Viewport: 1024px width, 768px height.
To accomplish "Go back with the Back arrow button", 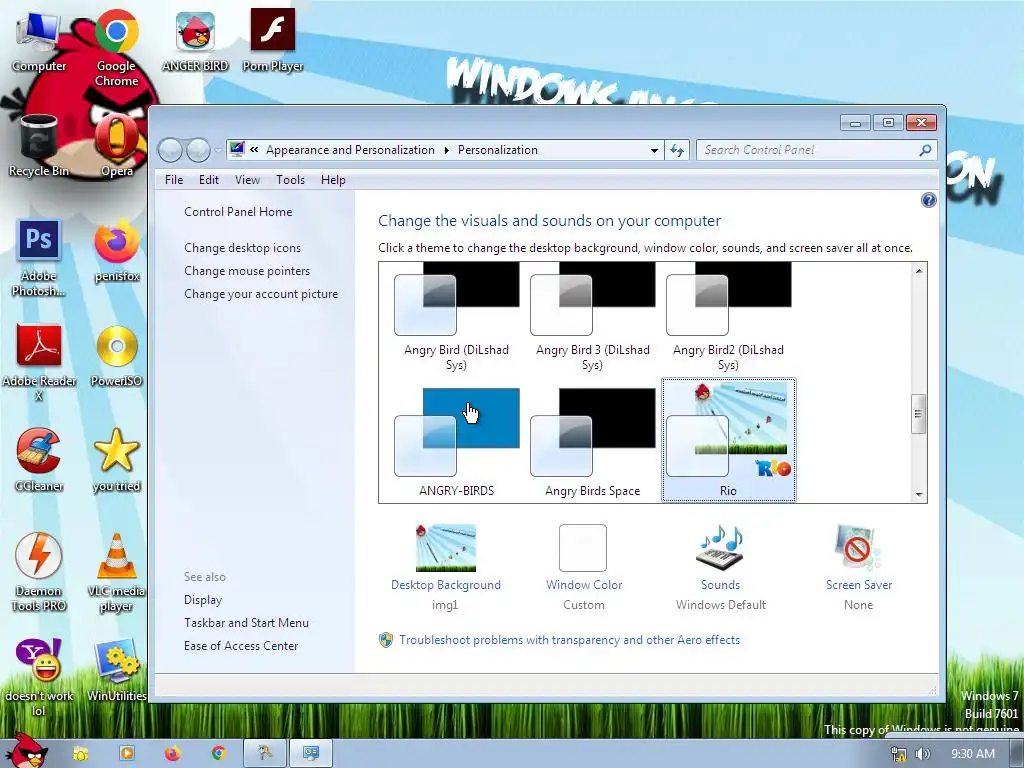I will pyautogui.click(x=170, y=150).
